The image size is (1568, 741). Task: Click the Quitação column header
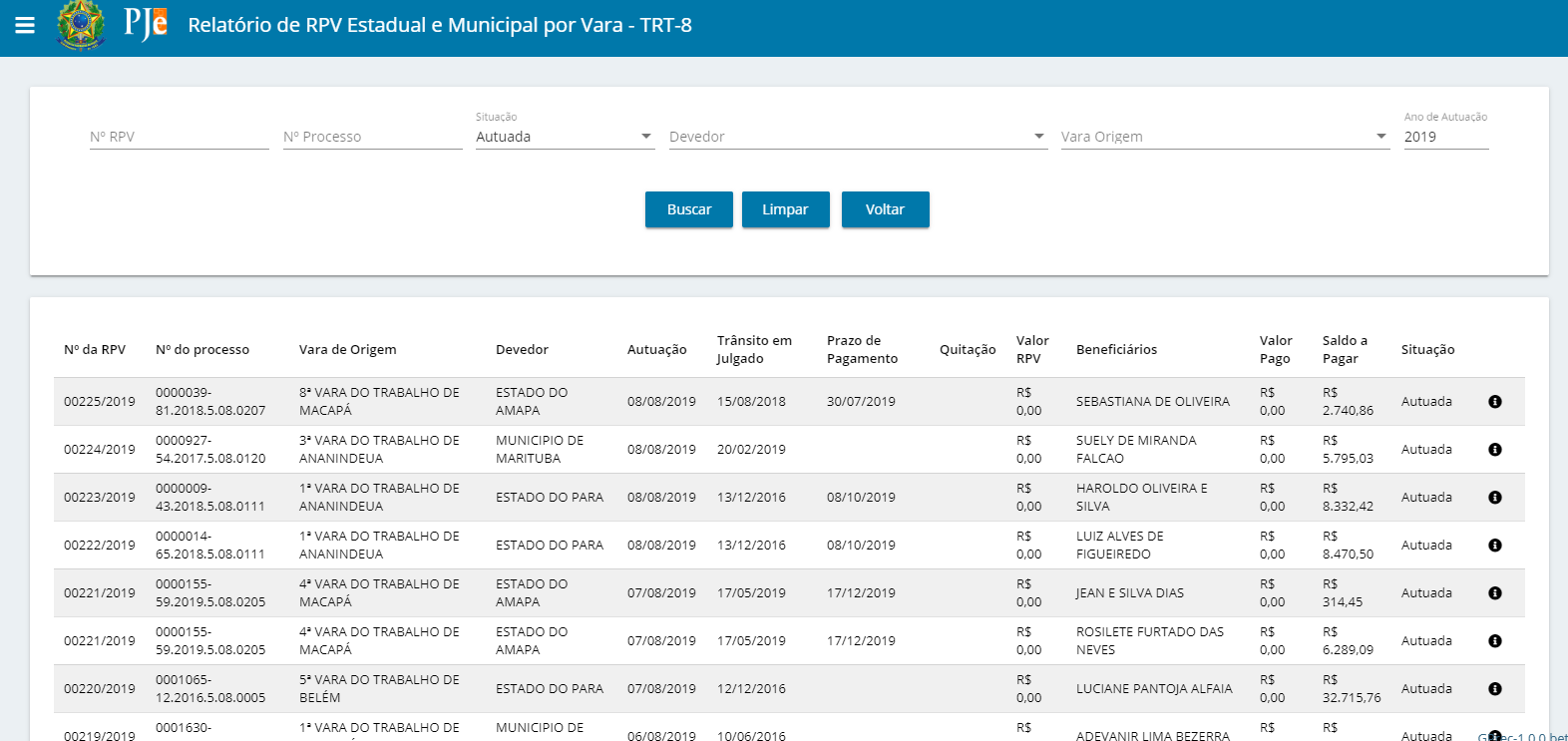pos(968,350)
